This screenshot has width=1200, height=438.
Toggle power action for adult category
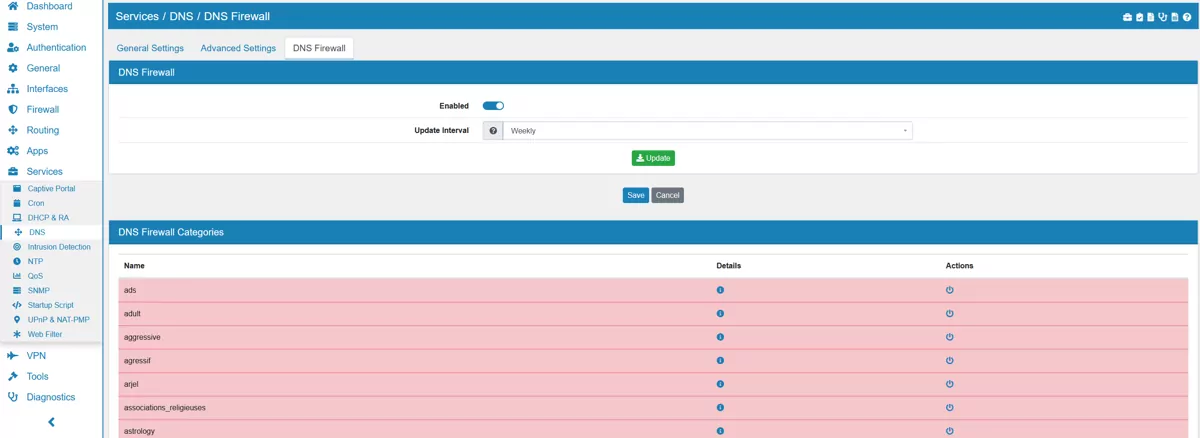point(950,314)
